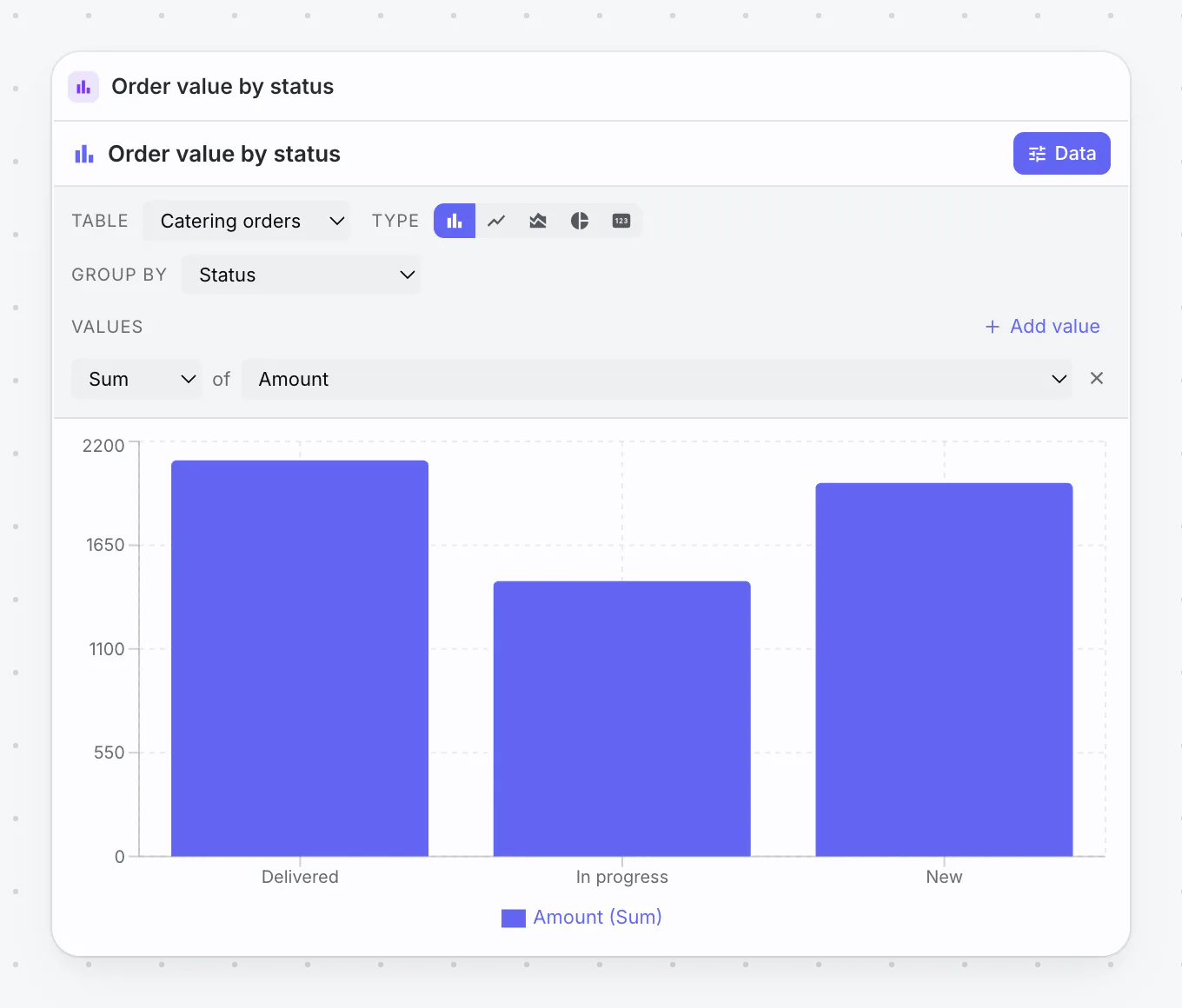The image size is (1182, 1008).
Task: Click the "VALUES" section label
Action: point(107,327)
